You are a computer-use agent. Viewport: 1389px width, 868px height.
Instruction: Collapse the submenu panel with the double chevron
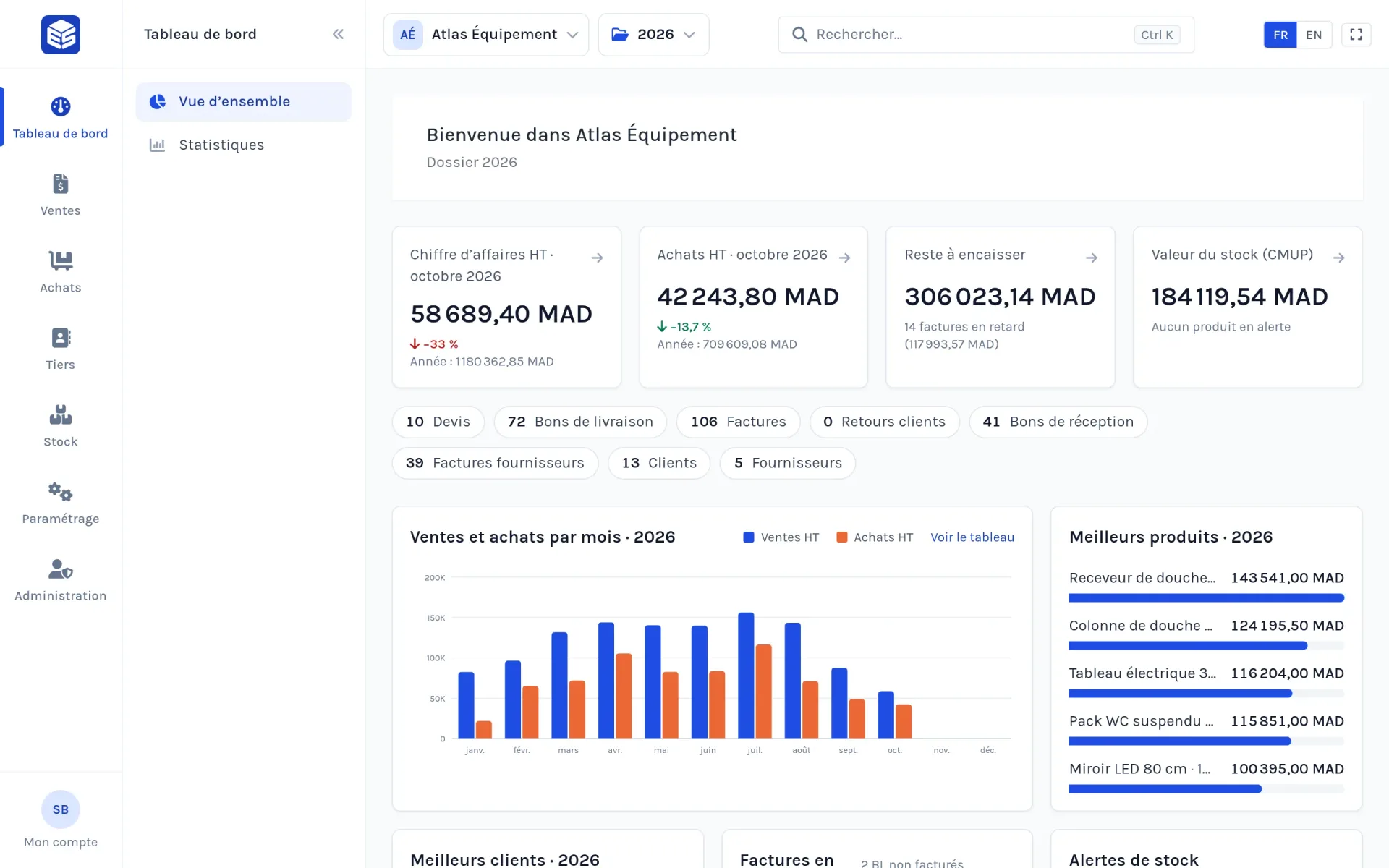338,34
